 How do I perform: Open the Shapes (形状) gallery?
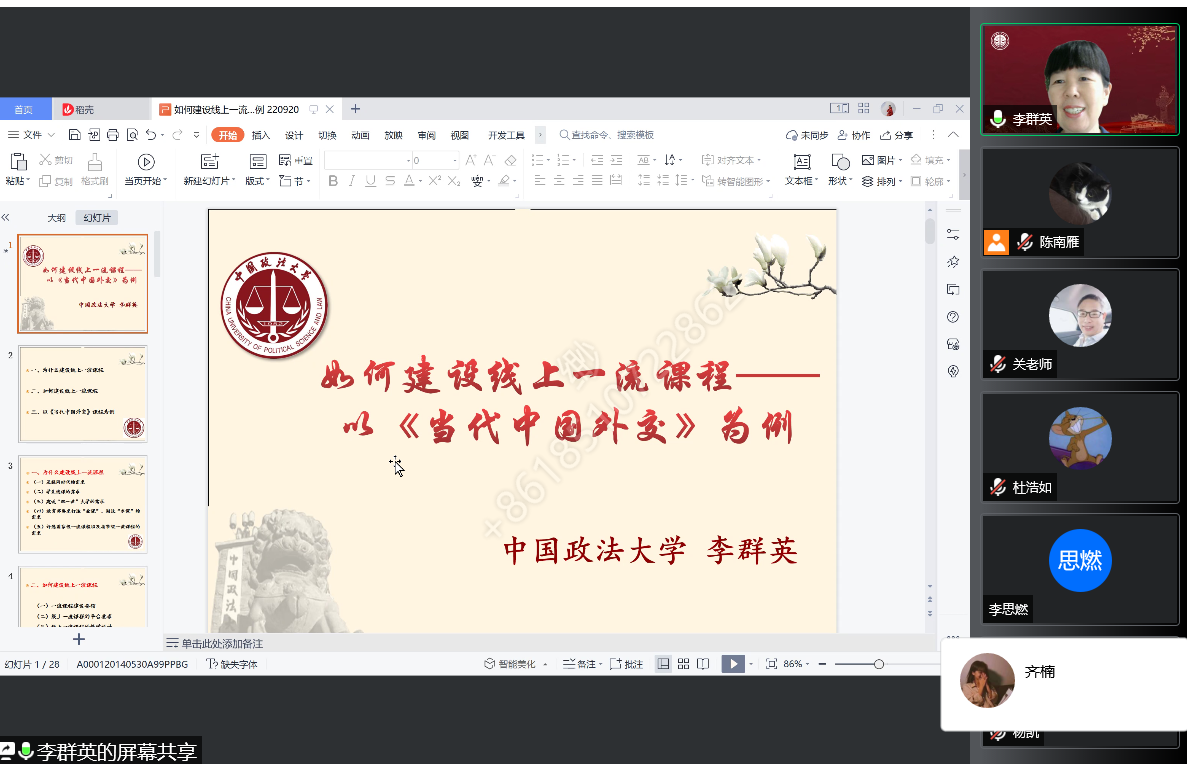pyautogui.click(x=839, y=169)
